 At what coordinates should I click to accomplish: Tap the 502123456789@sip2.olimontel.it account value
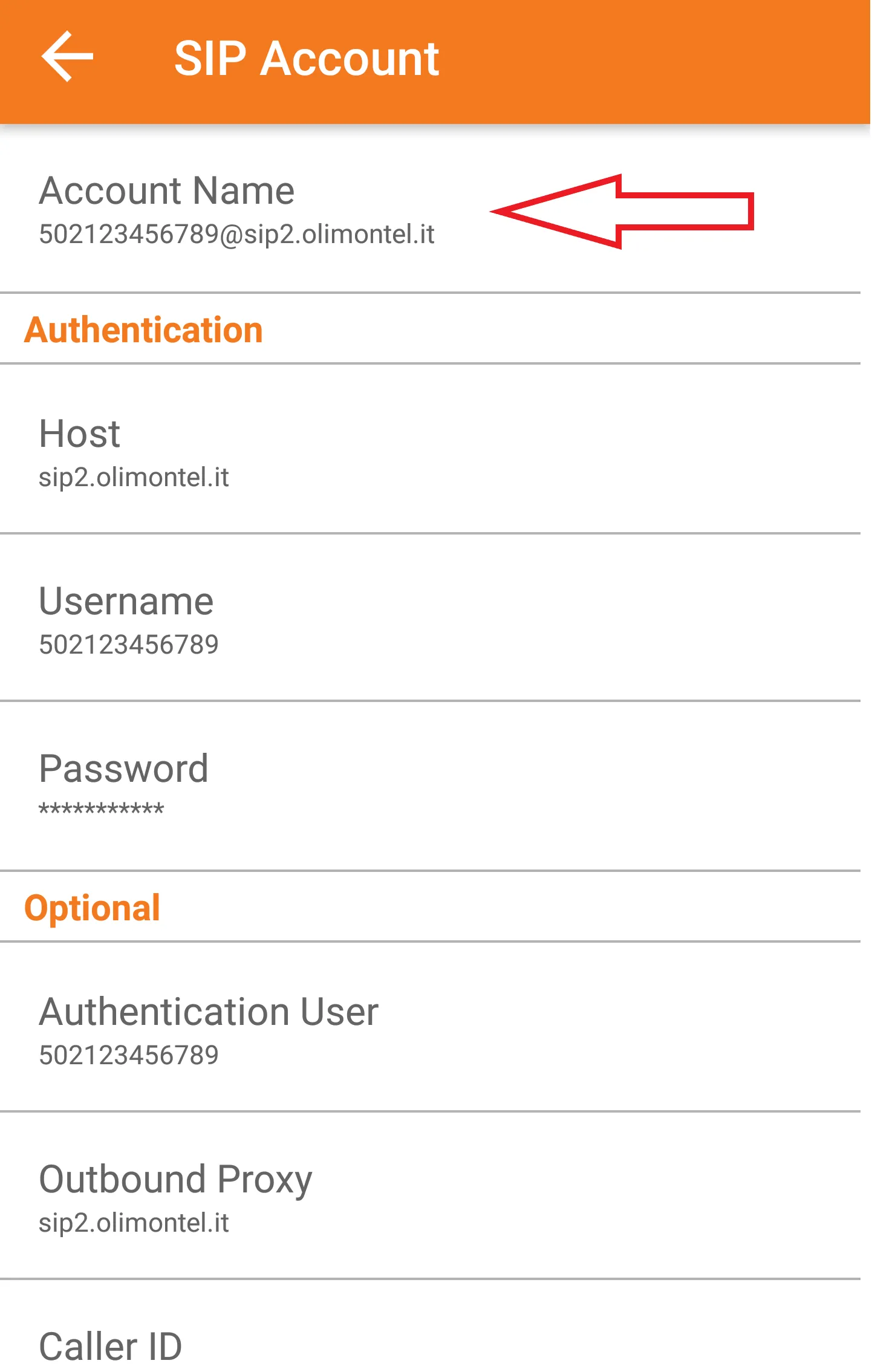point(236,235)
